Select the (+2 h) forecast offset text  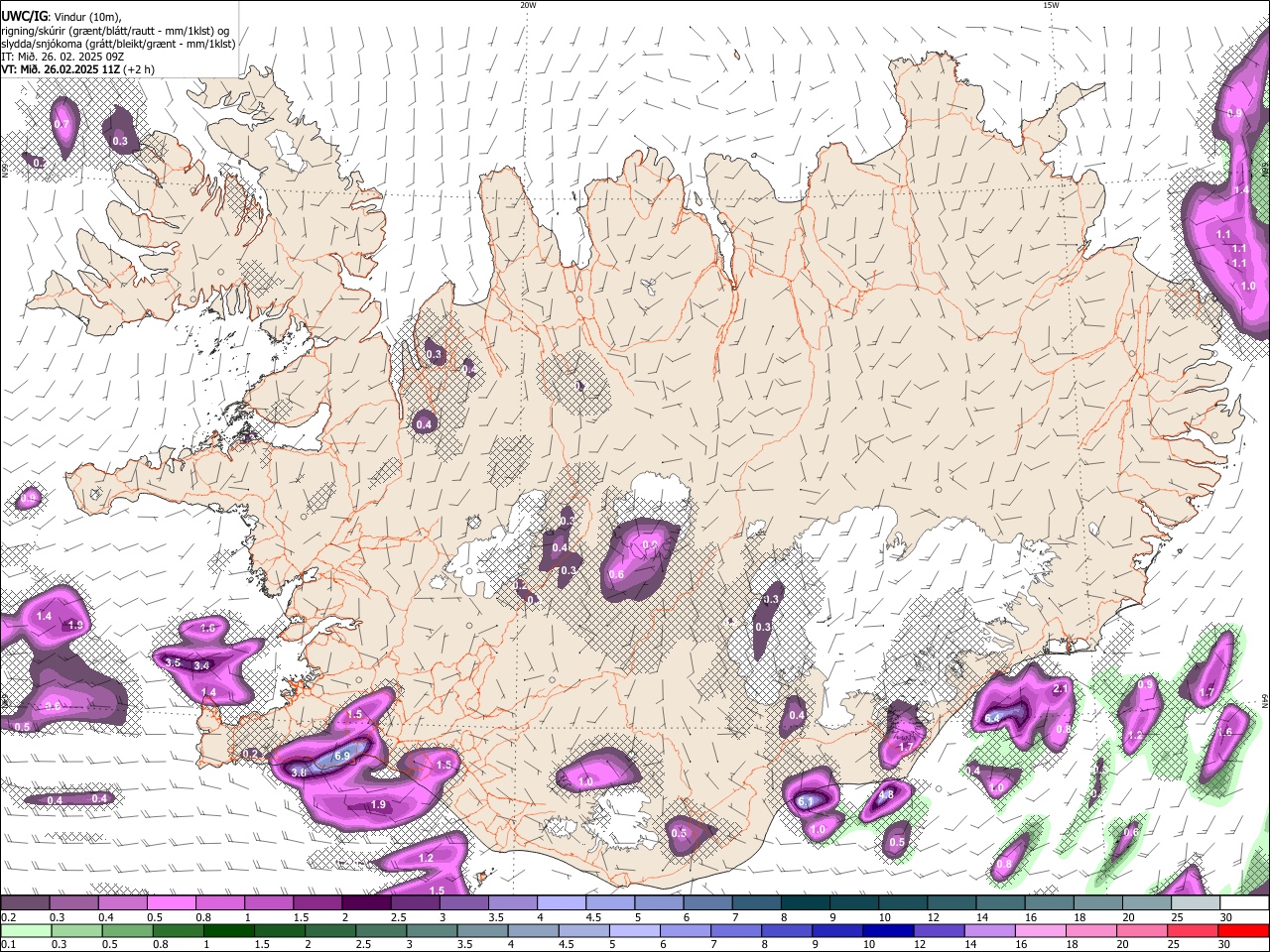pos(140,69)
